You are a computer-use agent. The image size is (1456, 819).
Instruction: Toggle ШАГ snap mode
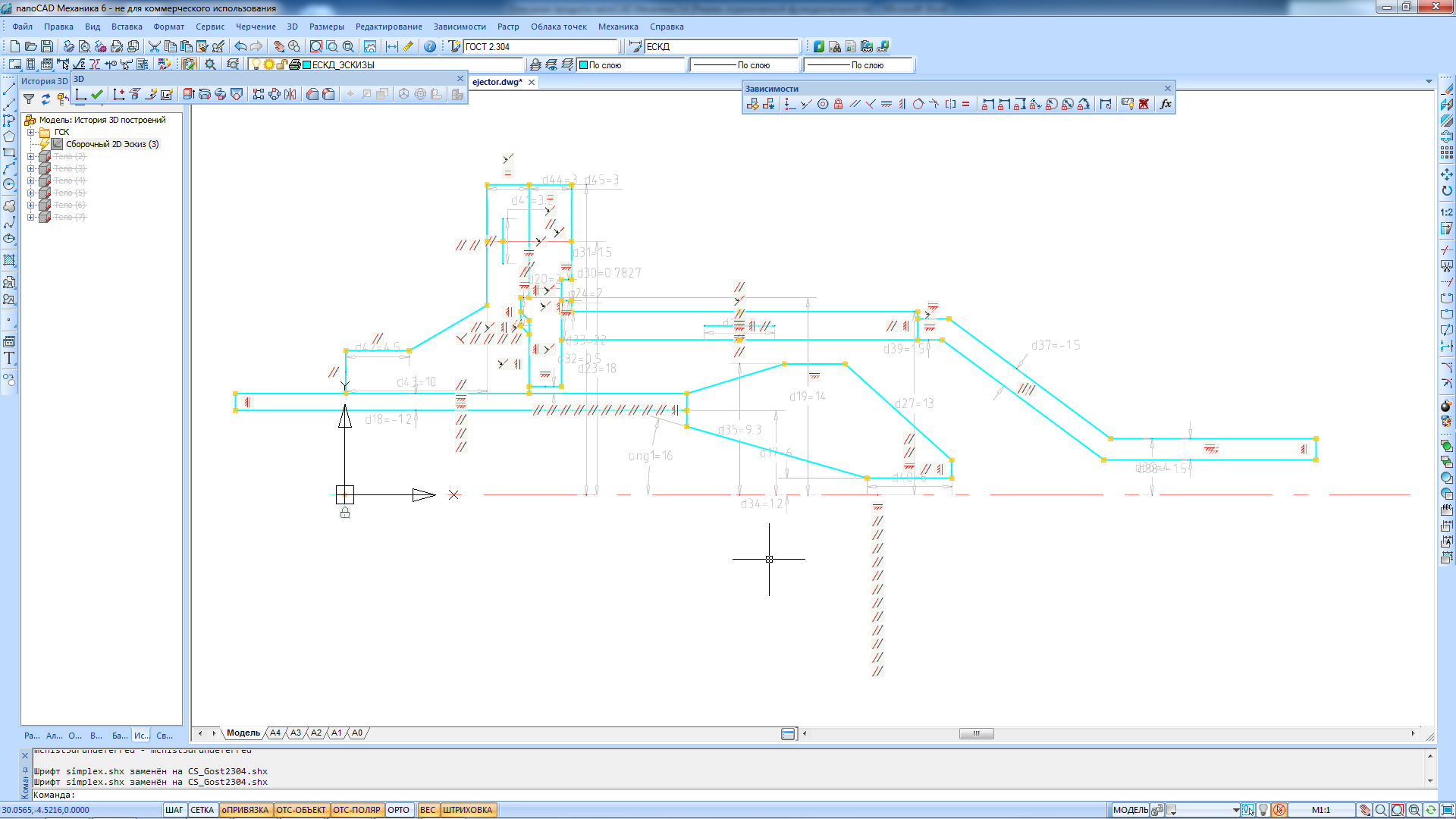174,810
